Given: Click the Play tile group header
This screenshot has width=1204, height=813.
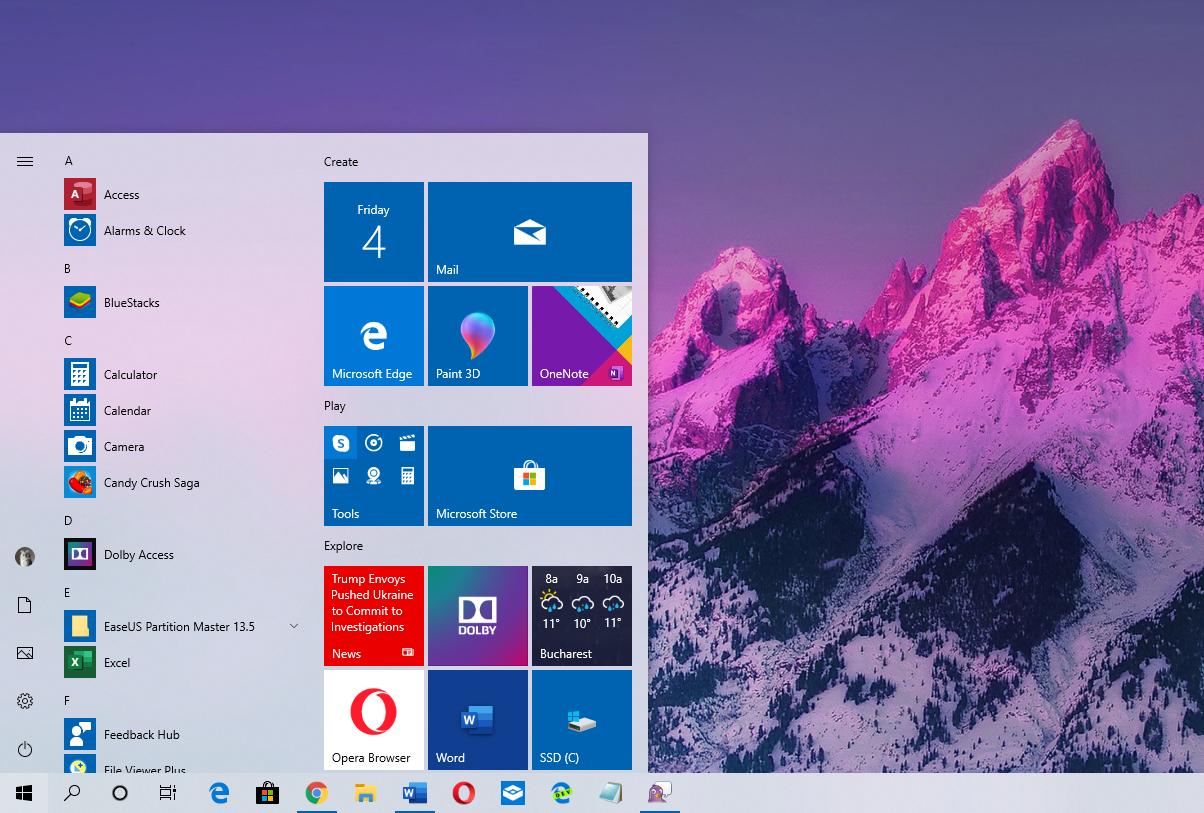Looking at the screenshot, I should click(335, 406).
